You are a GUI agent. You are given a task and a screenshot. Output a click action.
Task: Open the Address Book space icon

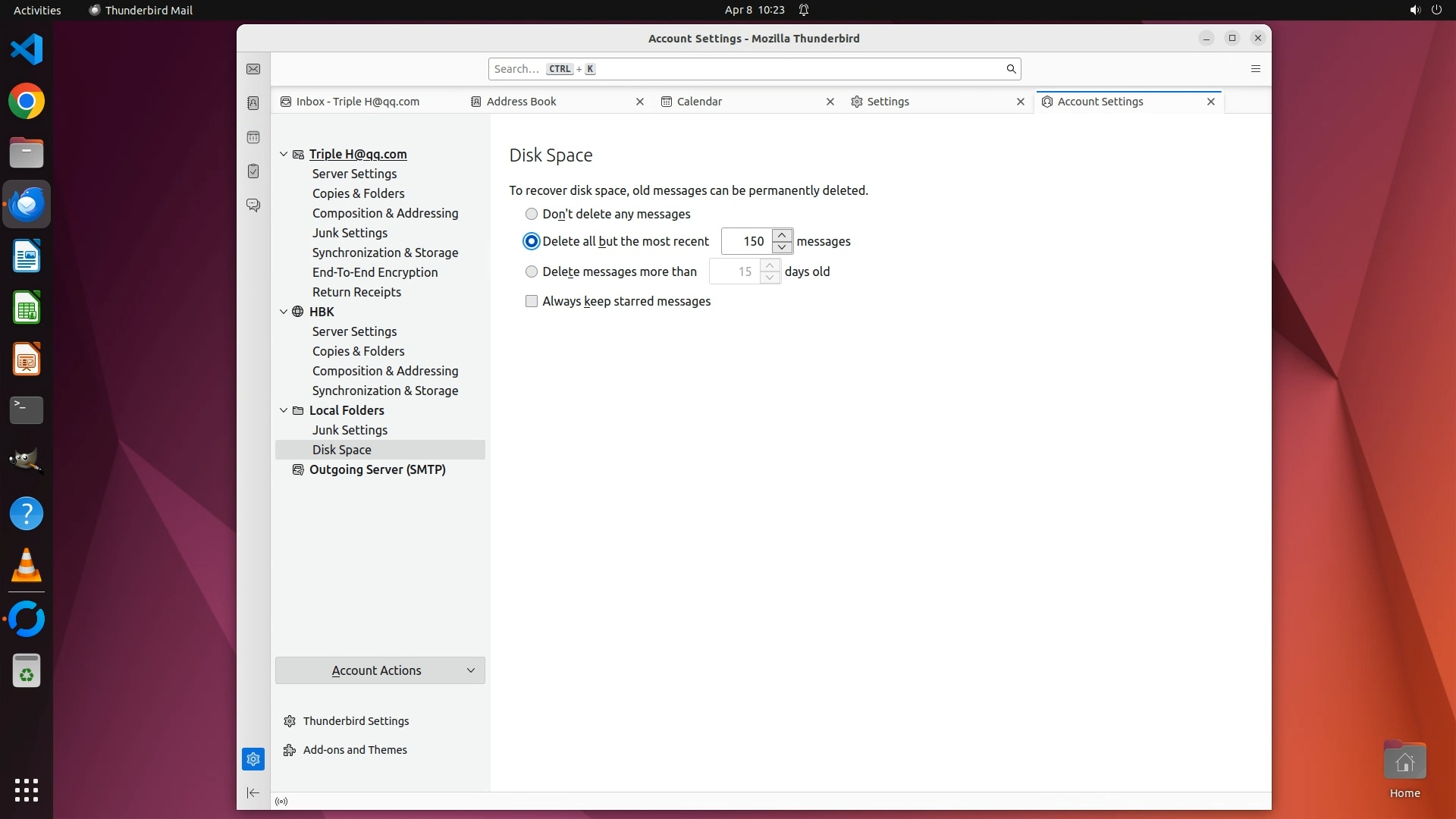coord(253,103)
